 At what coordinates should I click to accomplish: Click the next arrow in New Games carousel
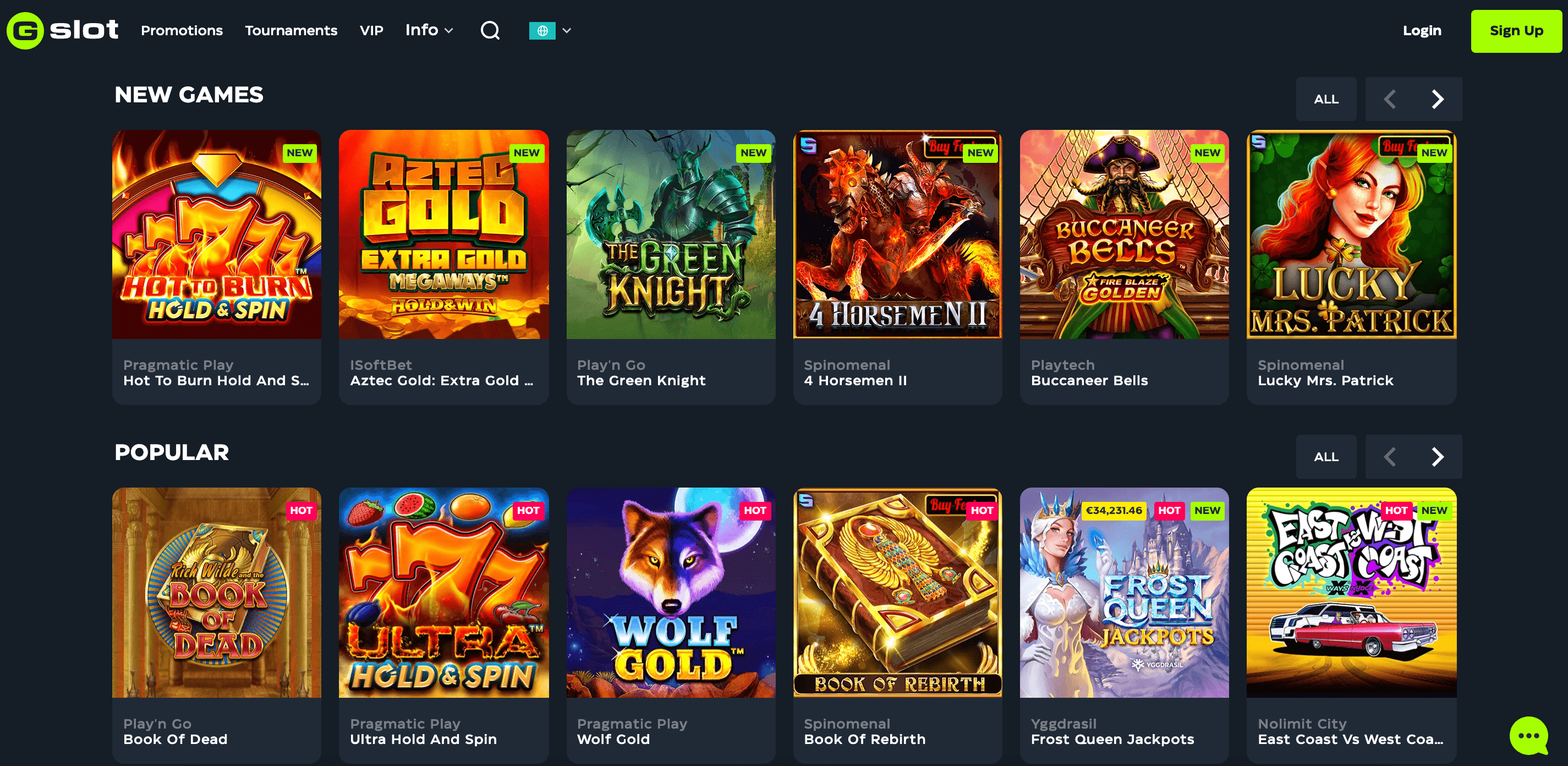coord(1437,99)
